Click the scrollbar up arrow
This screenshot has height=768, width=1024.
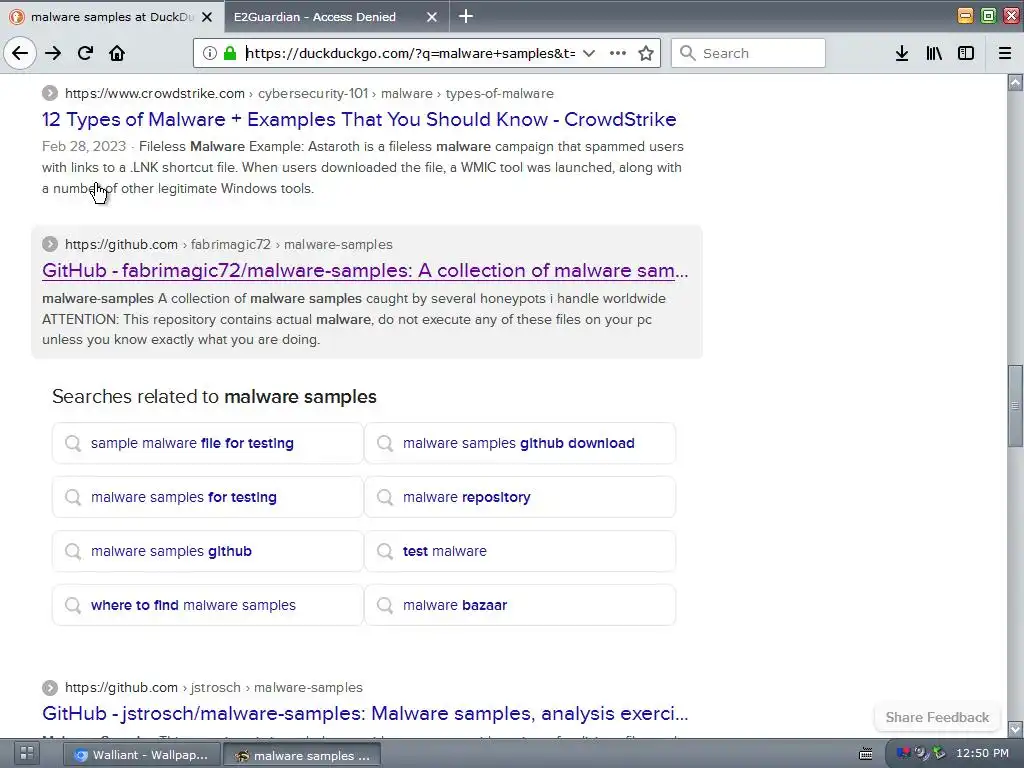pos(1015,82)
